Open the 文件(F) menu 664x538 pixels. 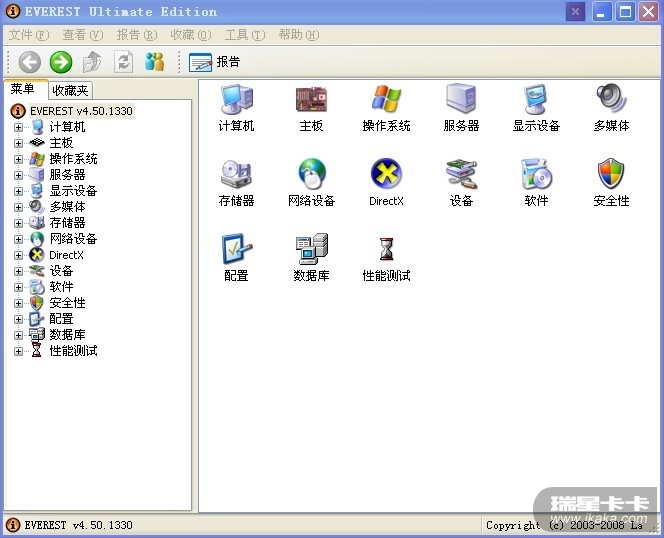[29, 35]
